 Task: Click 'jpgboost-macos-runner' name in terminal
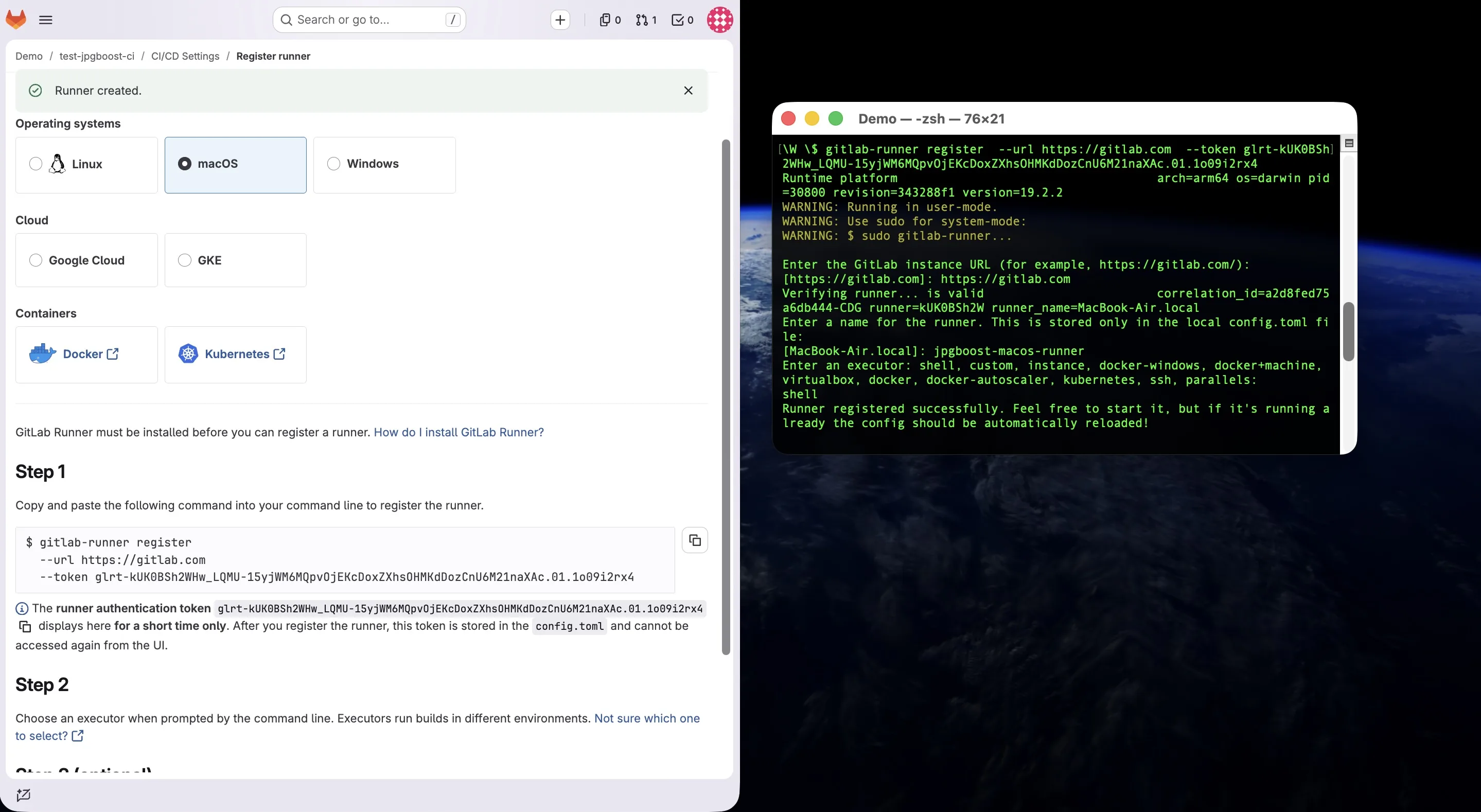click(x=1009, y=351)
